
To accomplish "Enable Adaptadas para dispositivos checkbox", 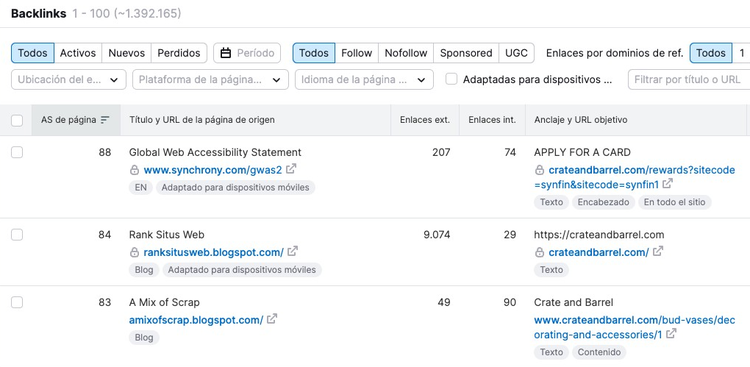I will [451, 79].
